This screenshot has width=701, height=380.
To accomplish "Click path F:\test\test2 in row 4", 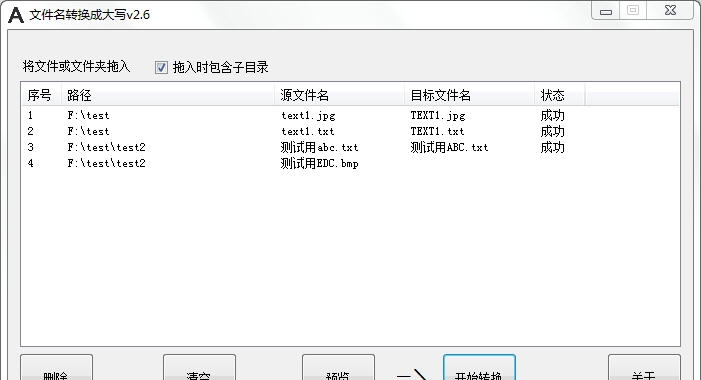I will point(106,164).
